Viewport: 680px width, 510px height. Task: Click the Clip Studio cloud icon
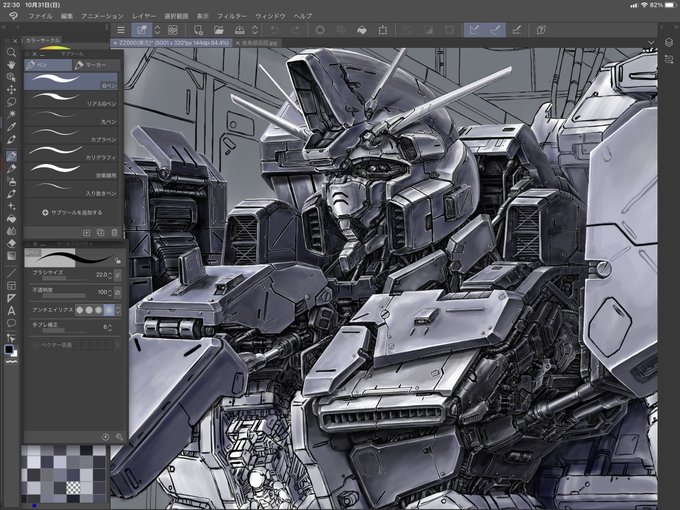173,30
